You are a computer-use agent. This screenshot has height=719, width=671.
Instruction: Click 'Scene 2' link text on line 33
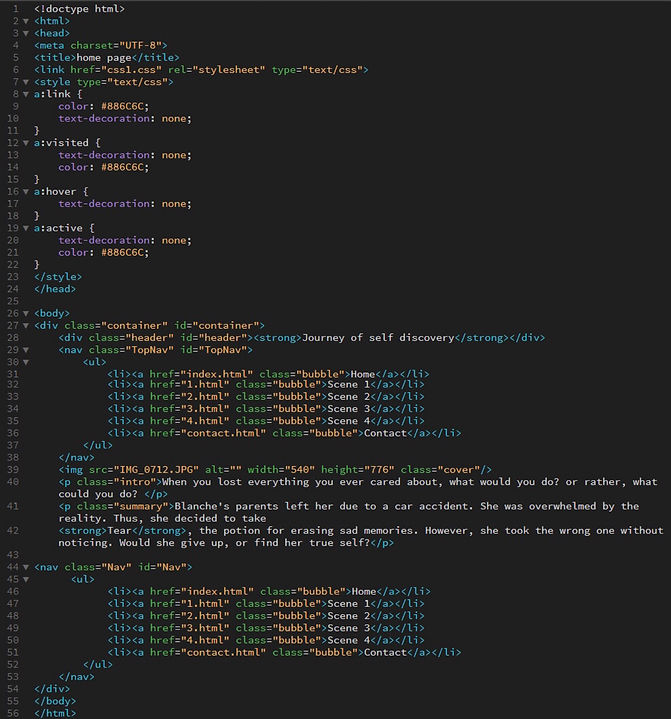349,397
